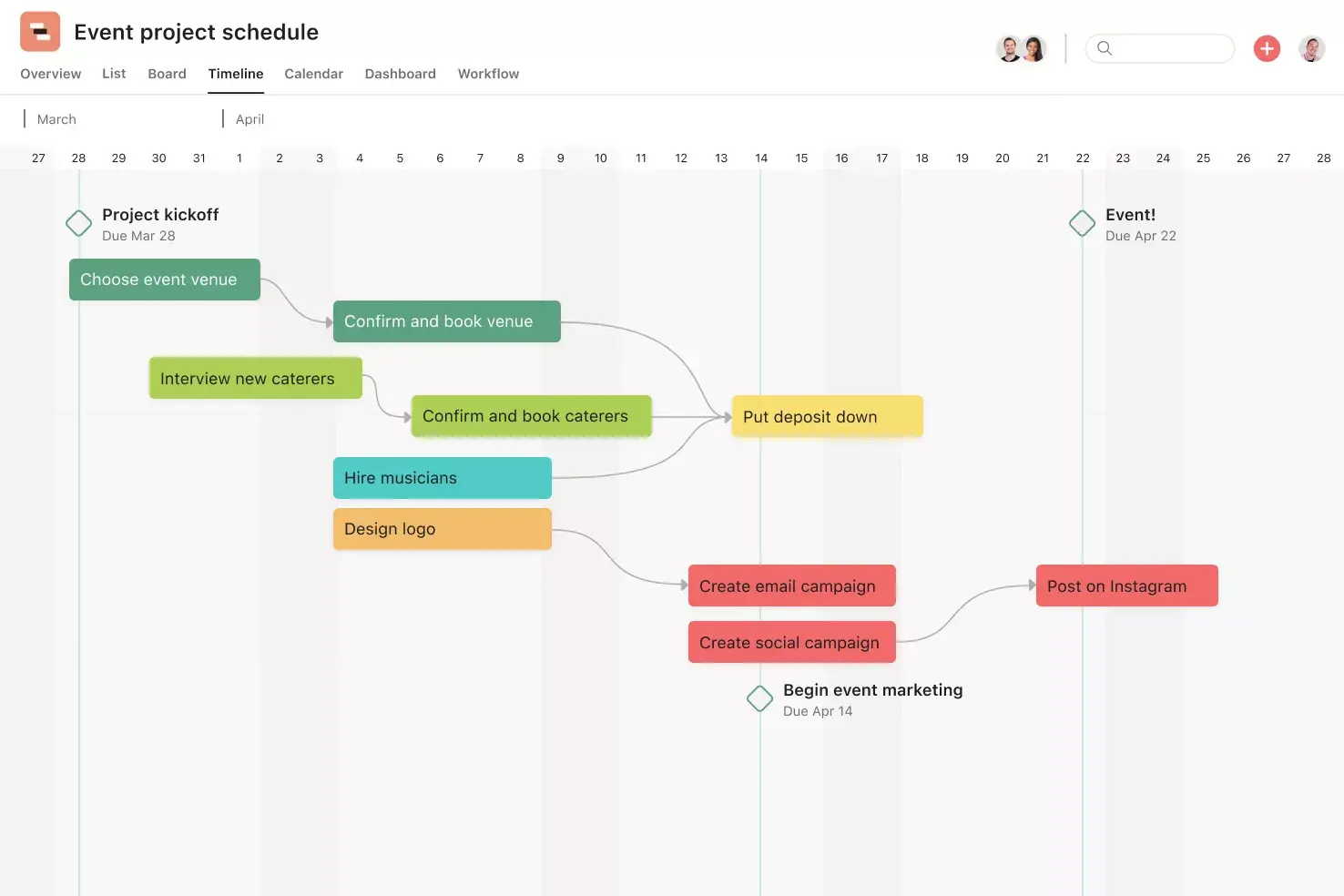The height and width of the screenshot is (896, 1344).
Task: Open the Design logo task bar
Action: point(442,529)
